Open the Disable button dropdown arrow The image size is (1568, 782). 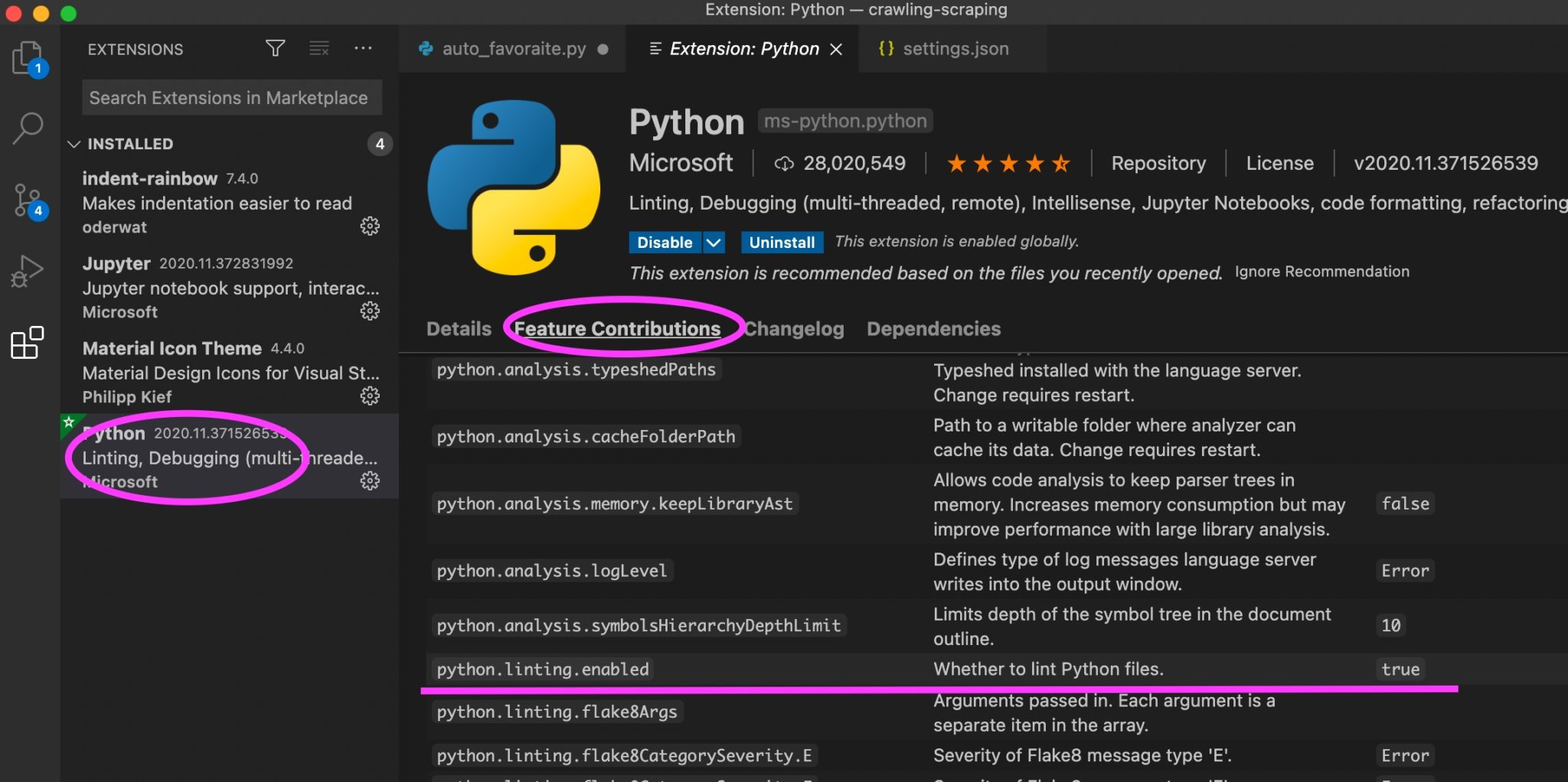pos(714,242)
